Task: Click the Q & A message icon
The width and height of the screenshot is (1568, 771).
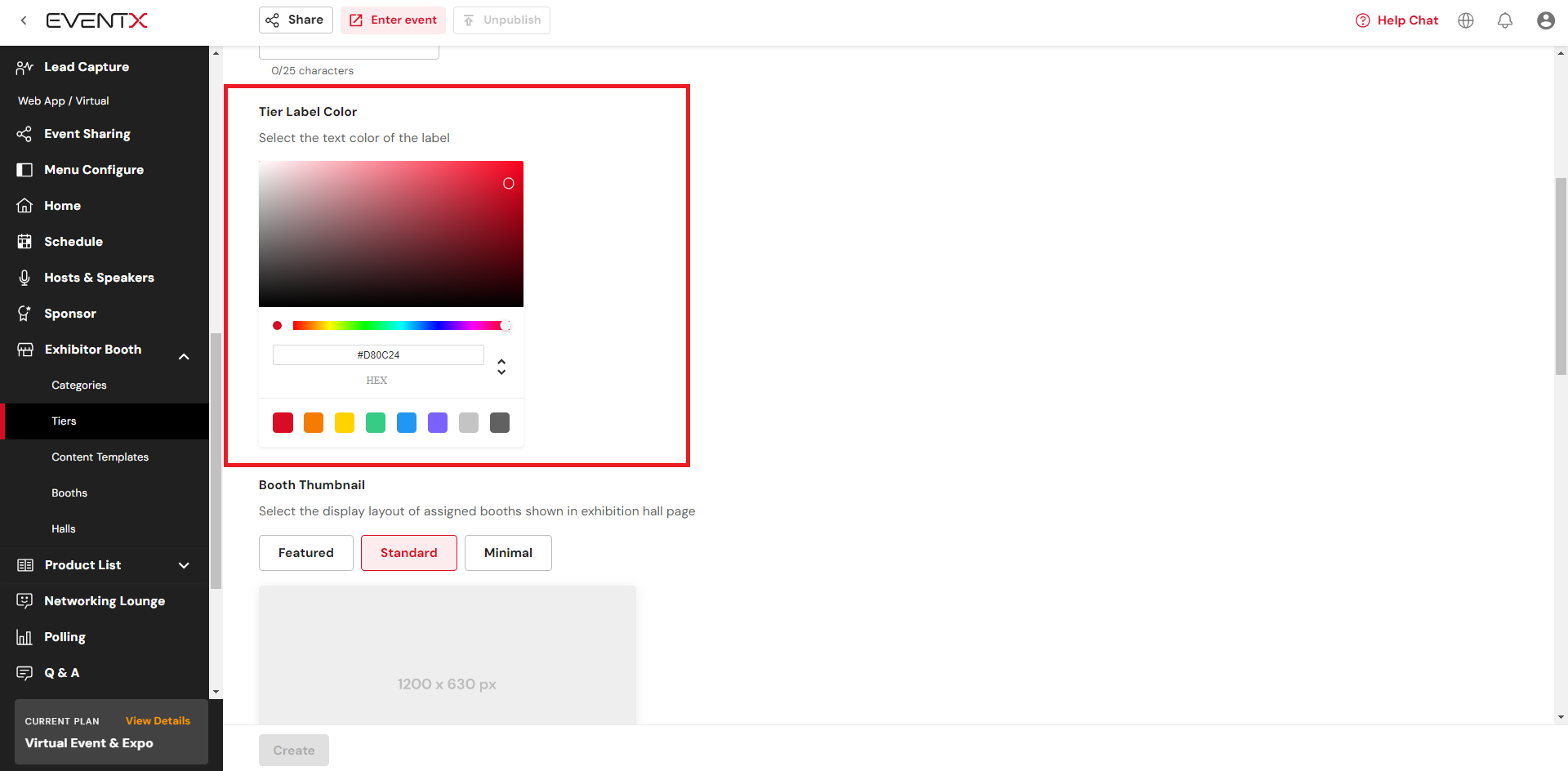Action: (x=24, y=673)
